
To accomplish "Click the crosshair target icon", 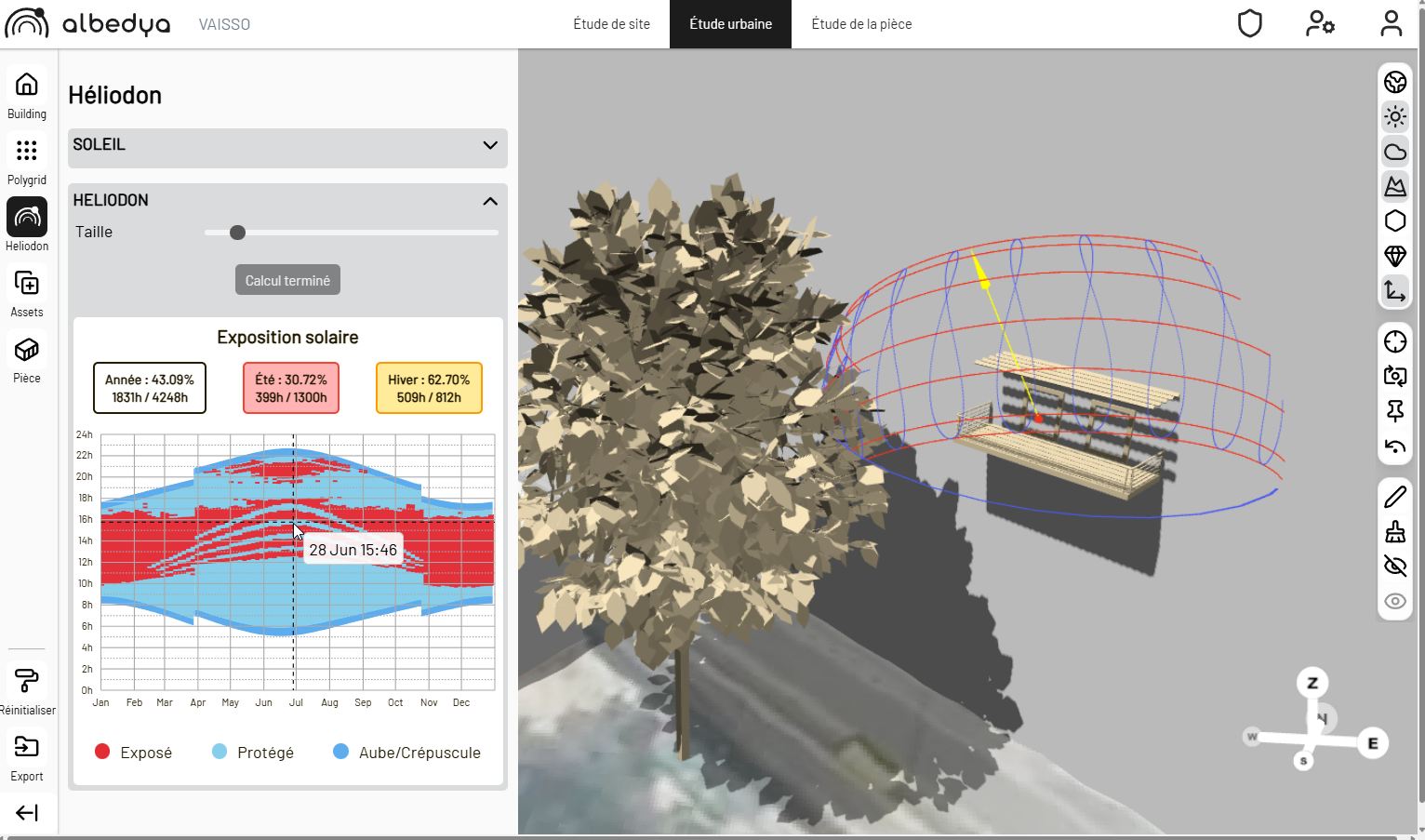I will click(1395, 341).
